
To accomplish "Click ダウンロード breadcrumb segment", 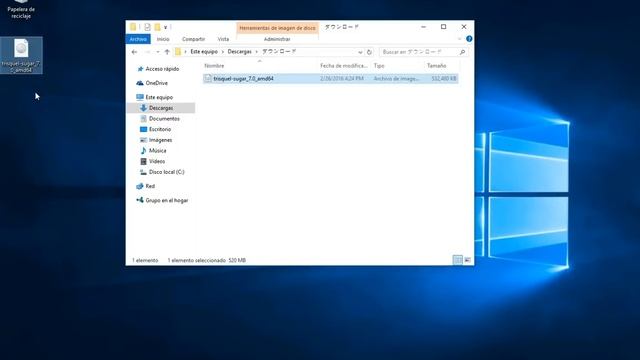I will pyautogui.click(x=279, y=52).
